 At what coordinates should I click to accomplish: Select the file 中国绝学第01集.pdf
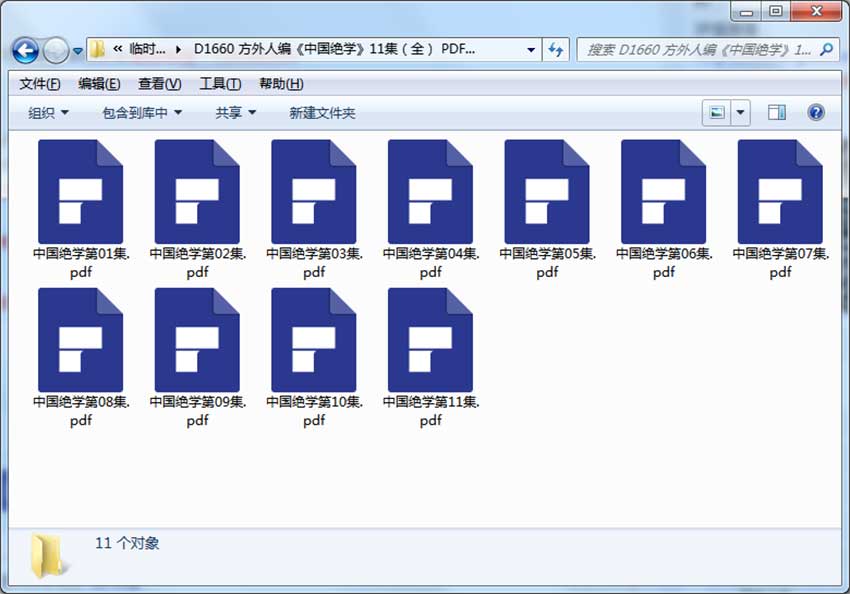click(x=81, y=210)
